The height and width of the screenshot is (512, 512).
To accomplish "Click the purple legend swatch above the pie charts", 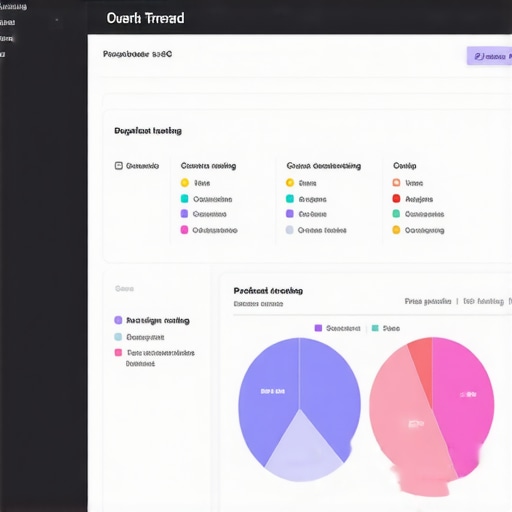I will pyautogui.click(x=318, y=328).
